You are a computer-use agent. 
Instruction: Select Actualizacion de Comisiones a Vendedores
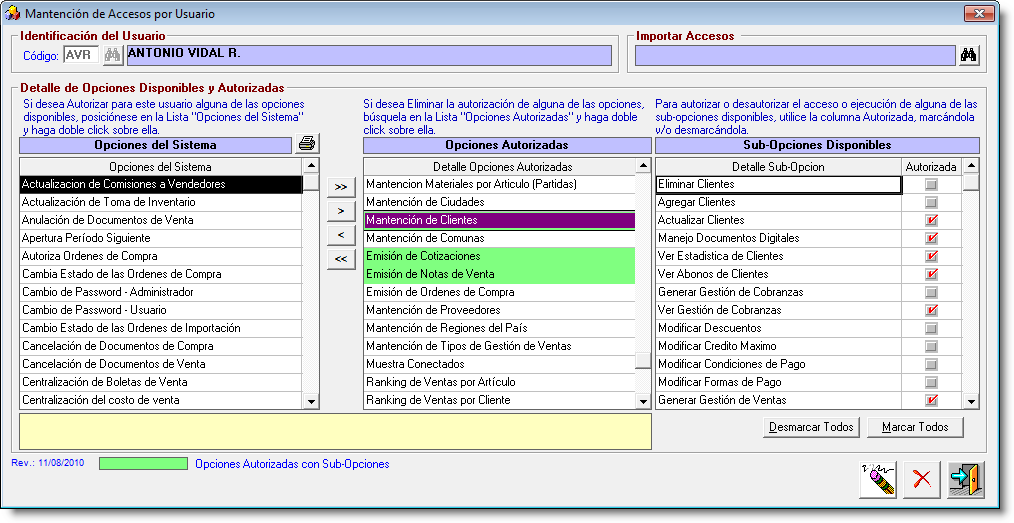pos(161,184)
